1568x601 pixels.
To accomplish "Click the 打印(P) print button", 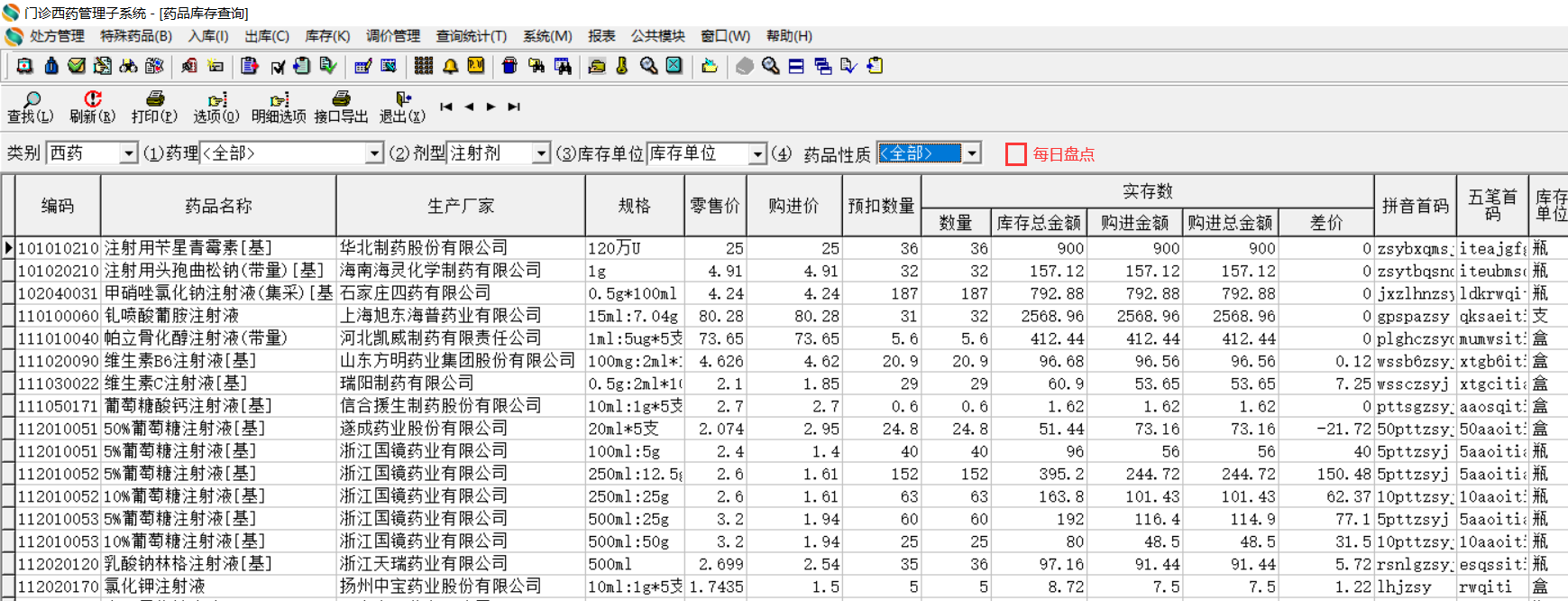I will pos(154,107).
